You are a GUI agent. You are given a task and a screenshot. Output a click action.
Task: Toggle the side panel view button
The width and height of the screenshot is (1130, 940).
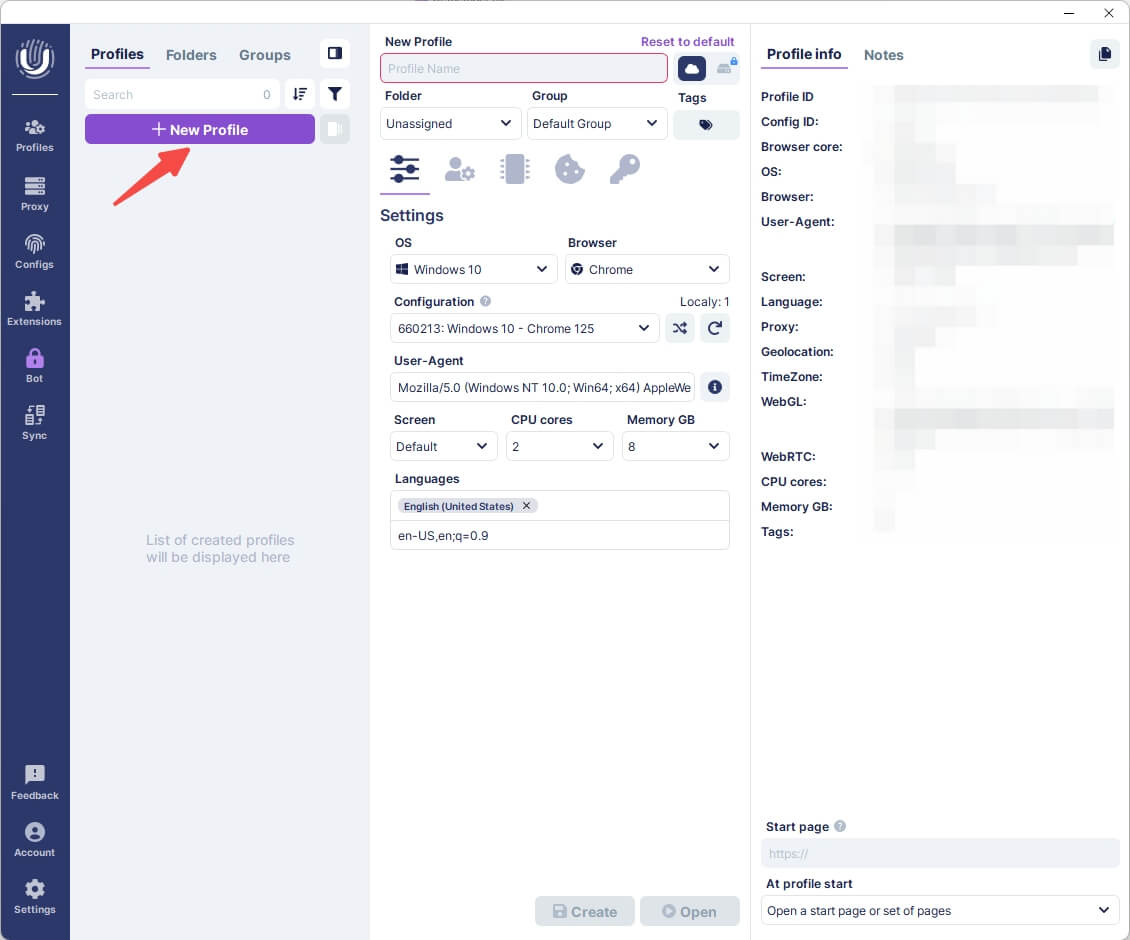click(x=335, y=54)
